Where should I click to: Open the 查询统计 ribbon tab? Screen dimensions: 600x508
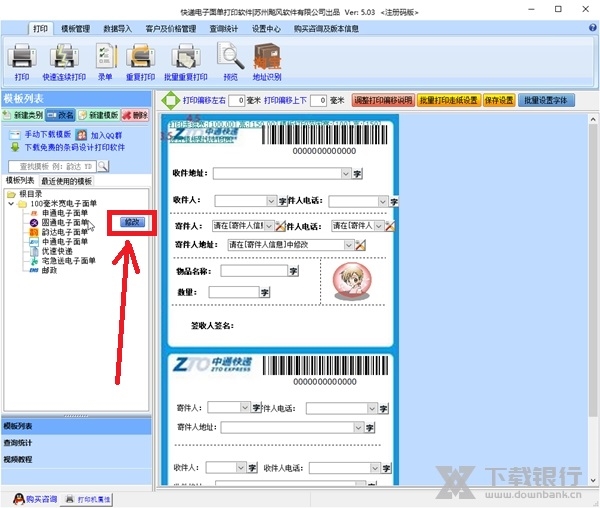(223, 29)
